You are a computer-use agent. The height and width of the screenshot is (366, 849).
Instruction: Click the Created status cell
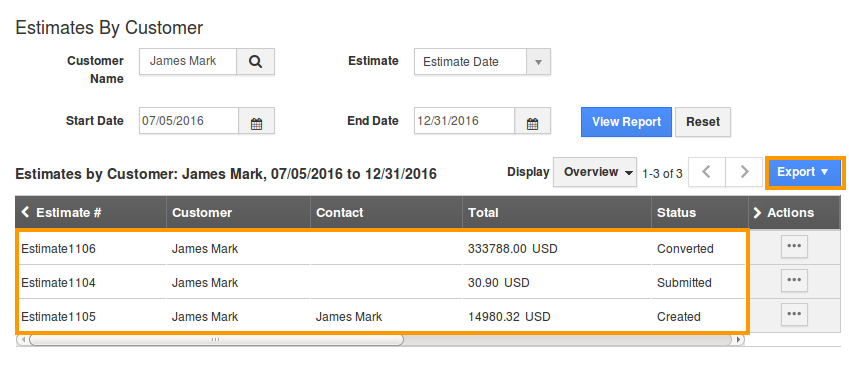[x=678, y=317]
